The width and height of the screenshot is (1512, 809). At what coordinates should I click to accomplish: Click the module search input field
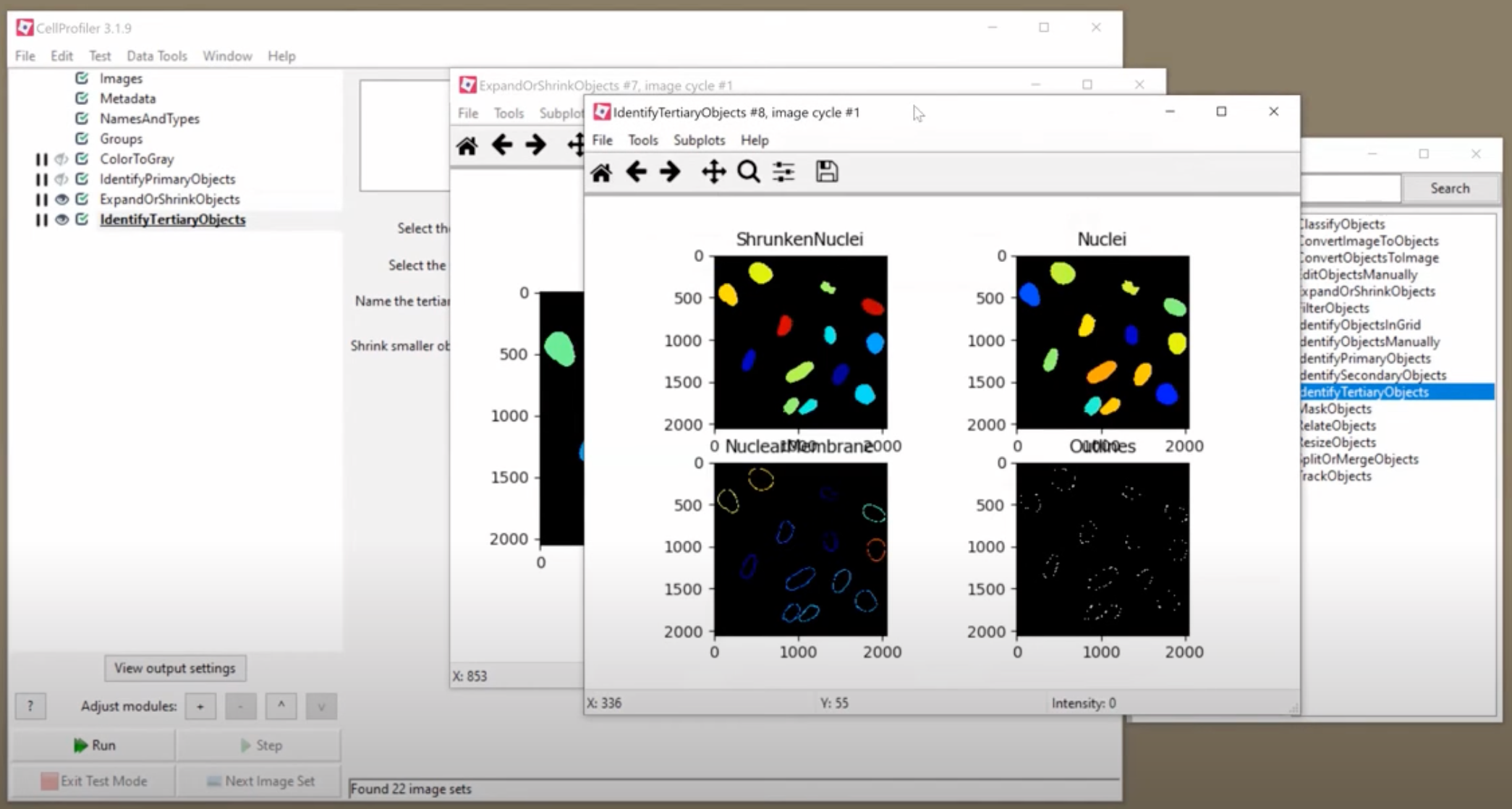(x=1351, y=188)
